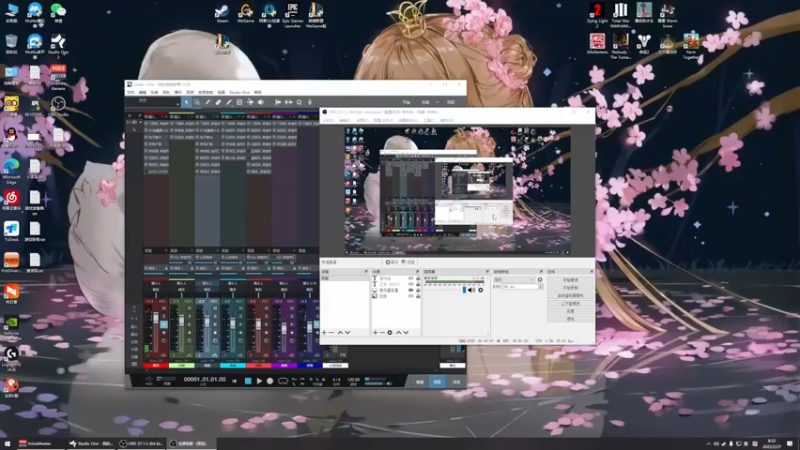This screenshot has height=450, width=800.
Task: Add a scene with OBS Scenes plus button
Action: [x=324, y=333]
